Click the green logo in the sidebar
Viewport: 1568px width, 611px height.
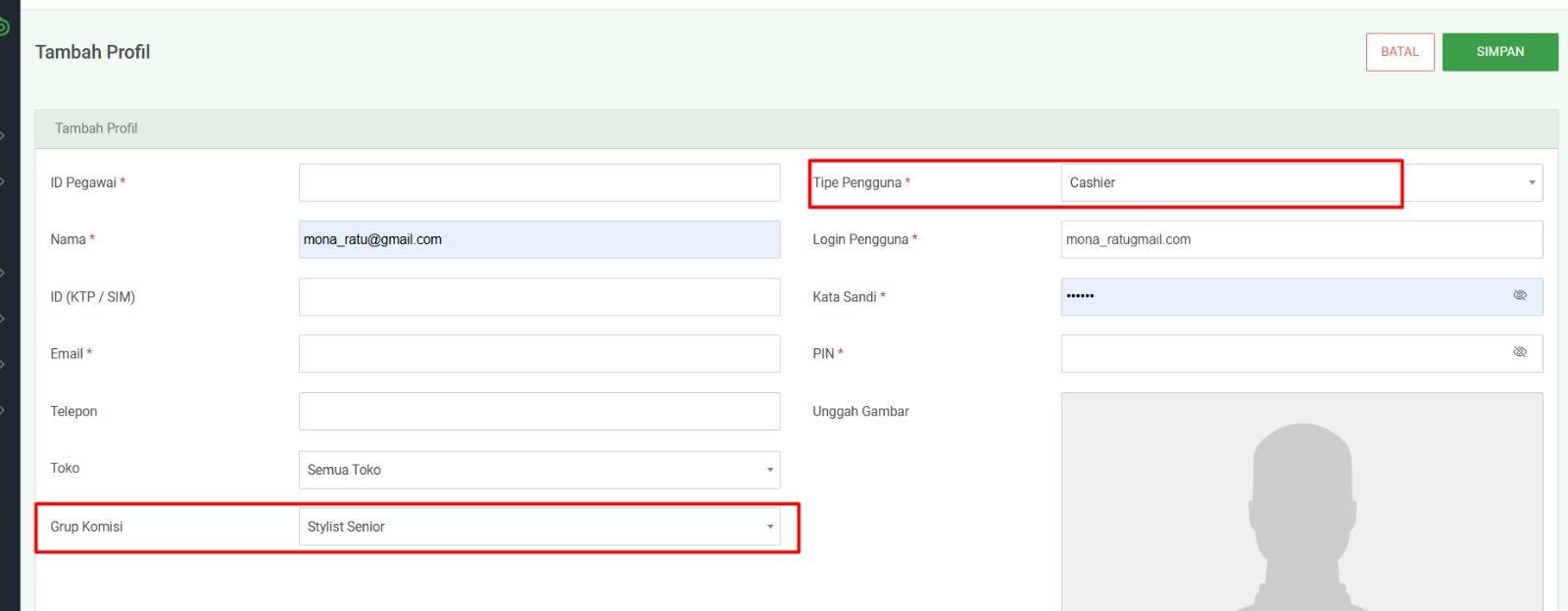click(x=4, y=26)
